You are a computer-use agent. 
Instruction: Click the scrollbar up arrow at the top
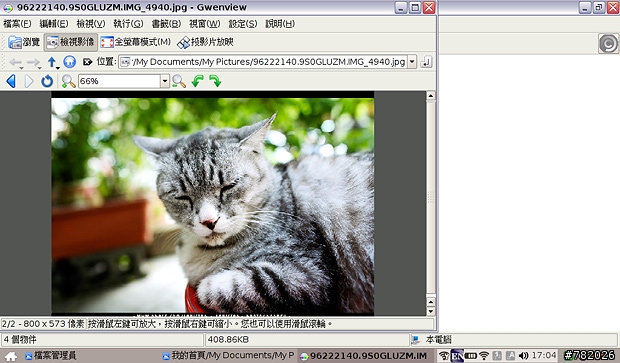click(431, 95)
